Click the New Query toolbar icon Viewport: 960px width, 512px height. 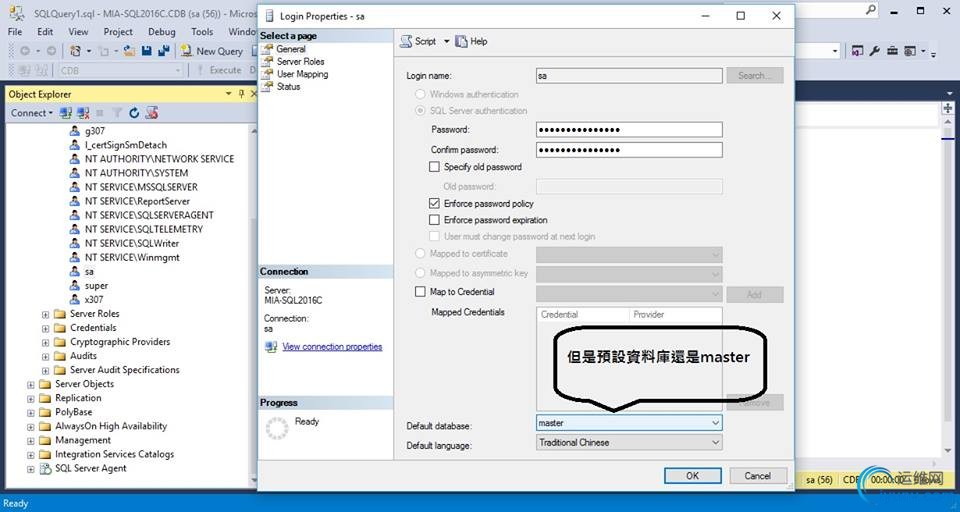[x=187, y=51]
